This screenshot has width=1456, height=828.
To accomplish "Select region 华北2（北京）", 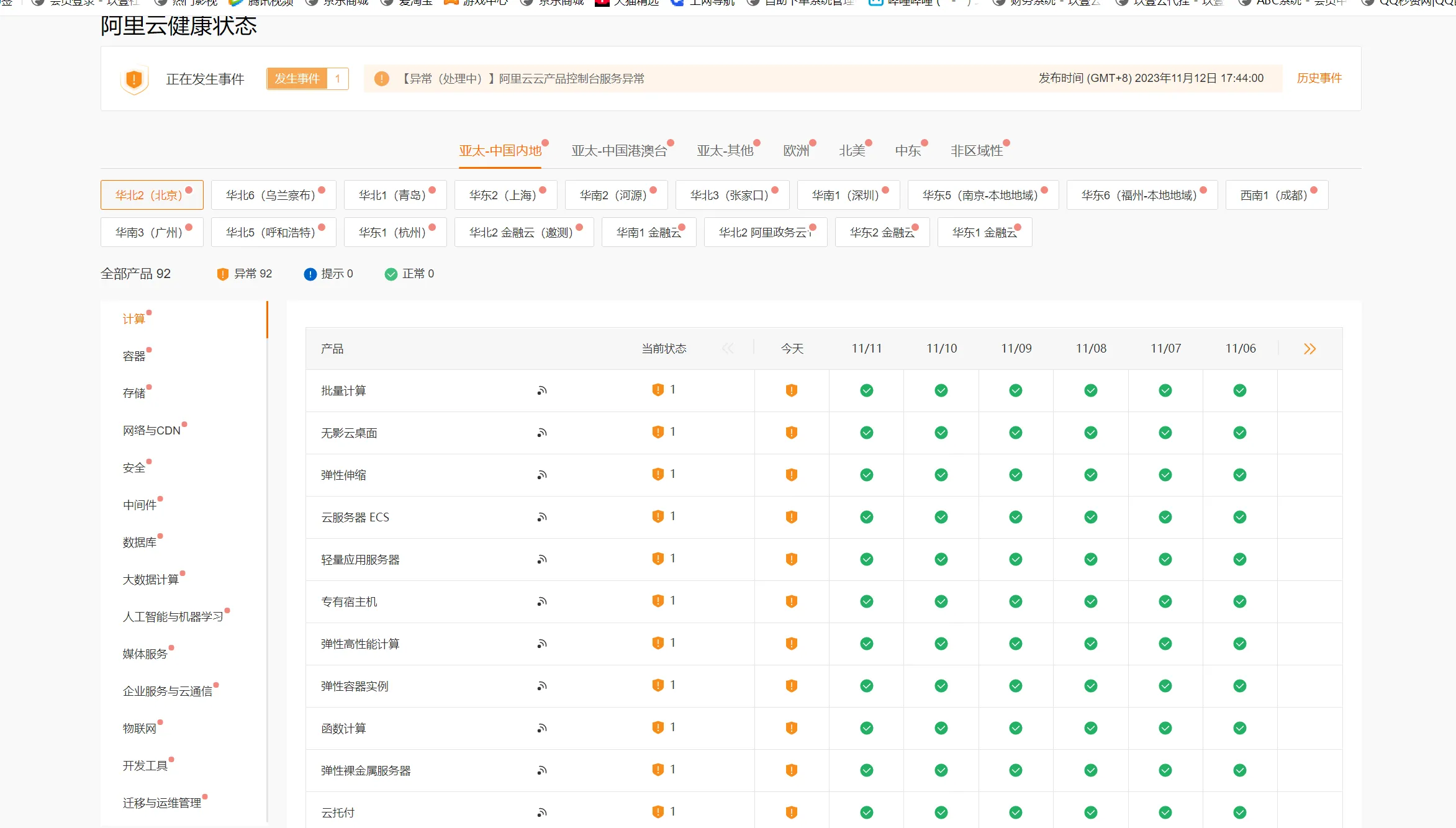I will tap(152, 195).
